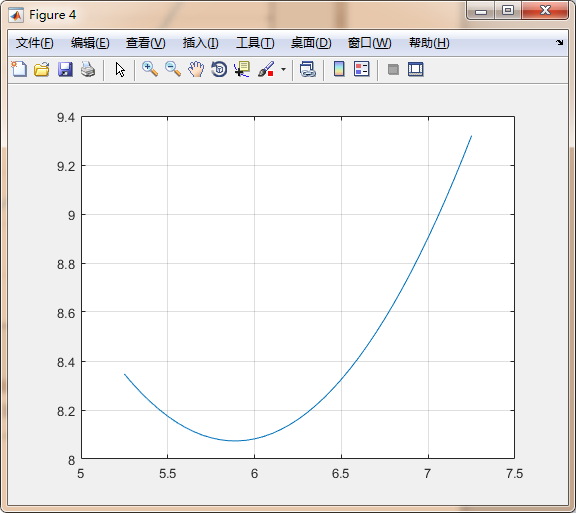Select the Edit Plot arrow tool
This screenshot has height=513, width=576.
pos(120,69)
